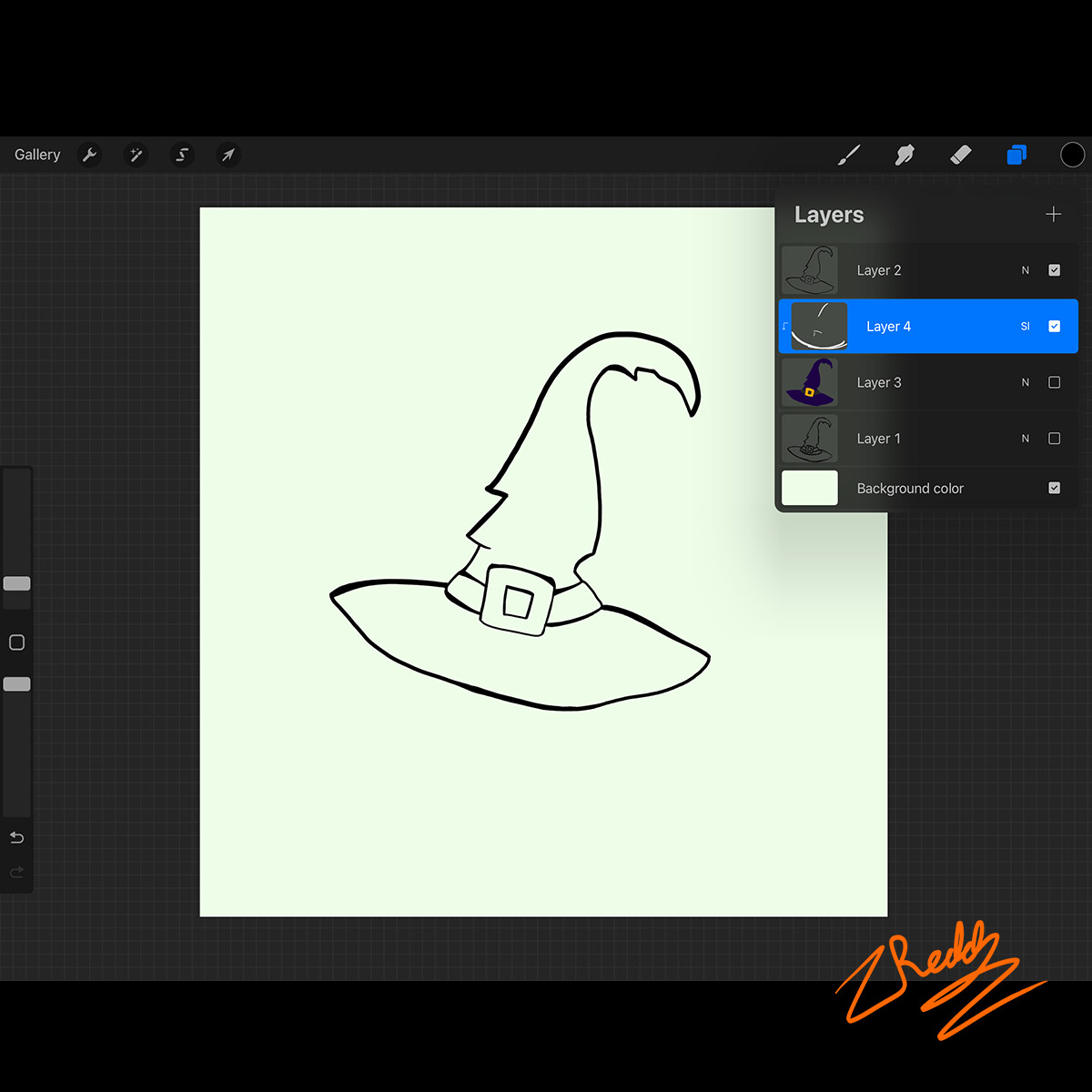Adjust the brush opacity slider handle
This screenshot has width=1092, height=1092.
point(17,684)
